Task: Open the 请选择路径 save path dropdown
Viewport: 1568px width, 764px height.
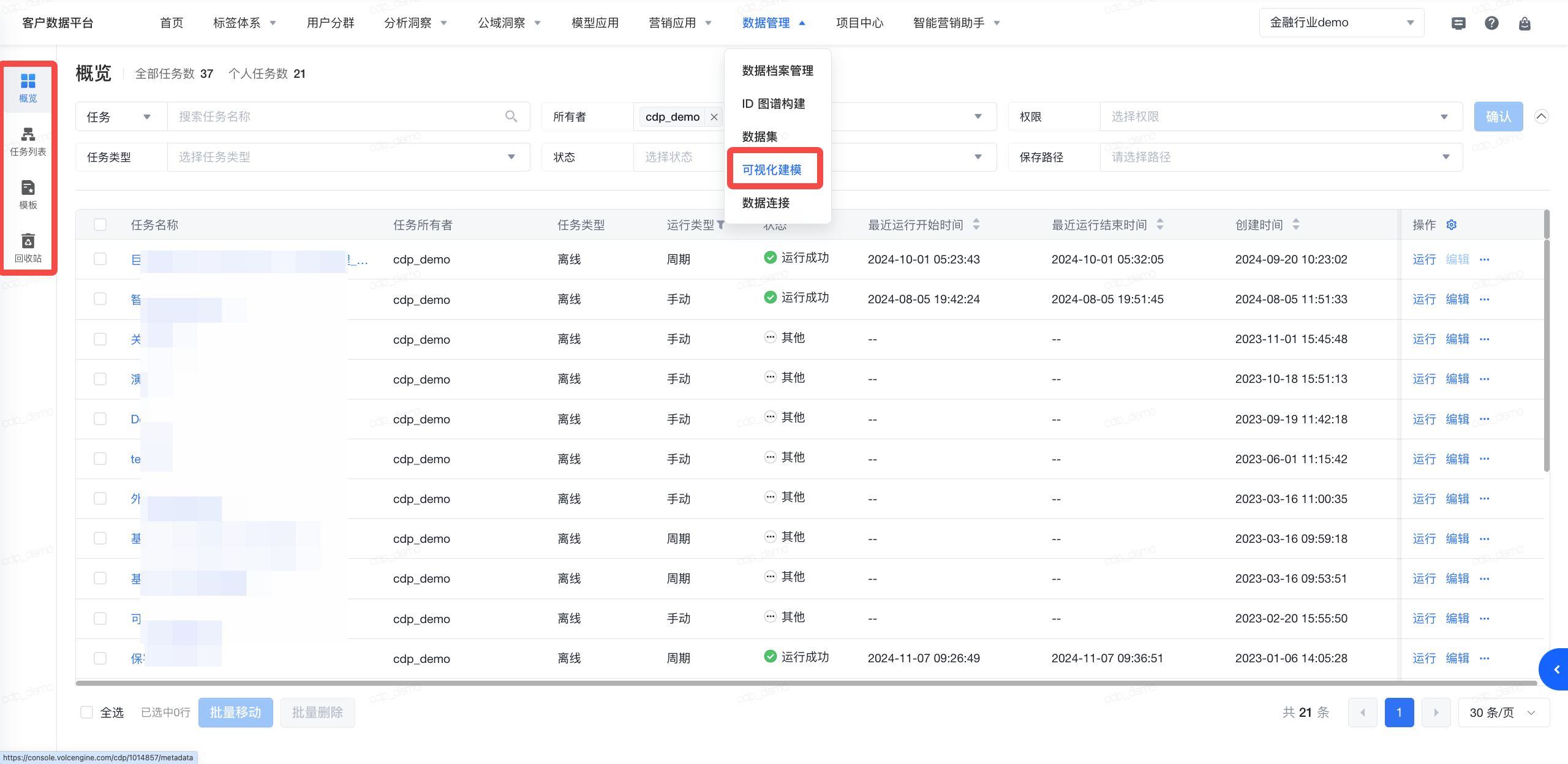Action: [x=1281, y=157]
